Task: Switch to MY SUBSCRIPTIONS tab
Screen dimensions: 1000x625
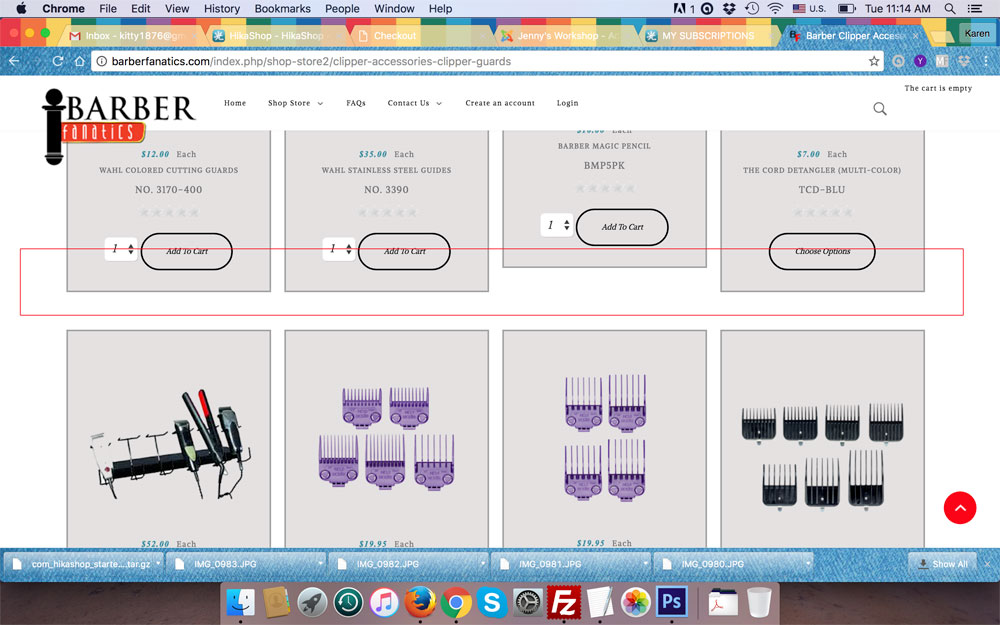Action: (709, 36)
